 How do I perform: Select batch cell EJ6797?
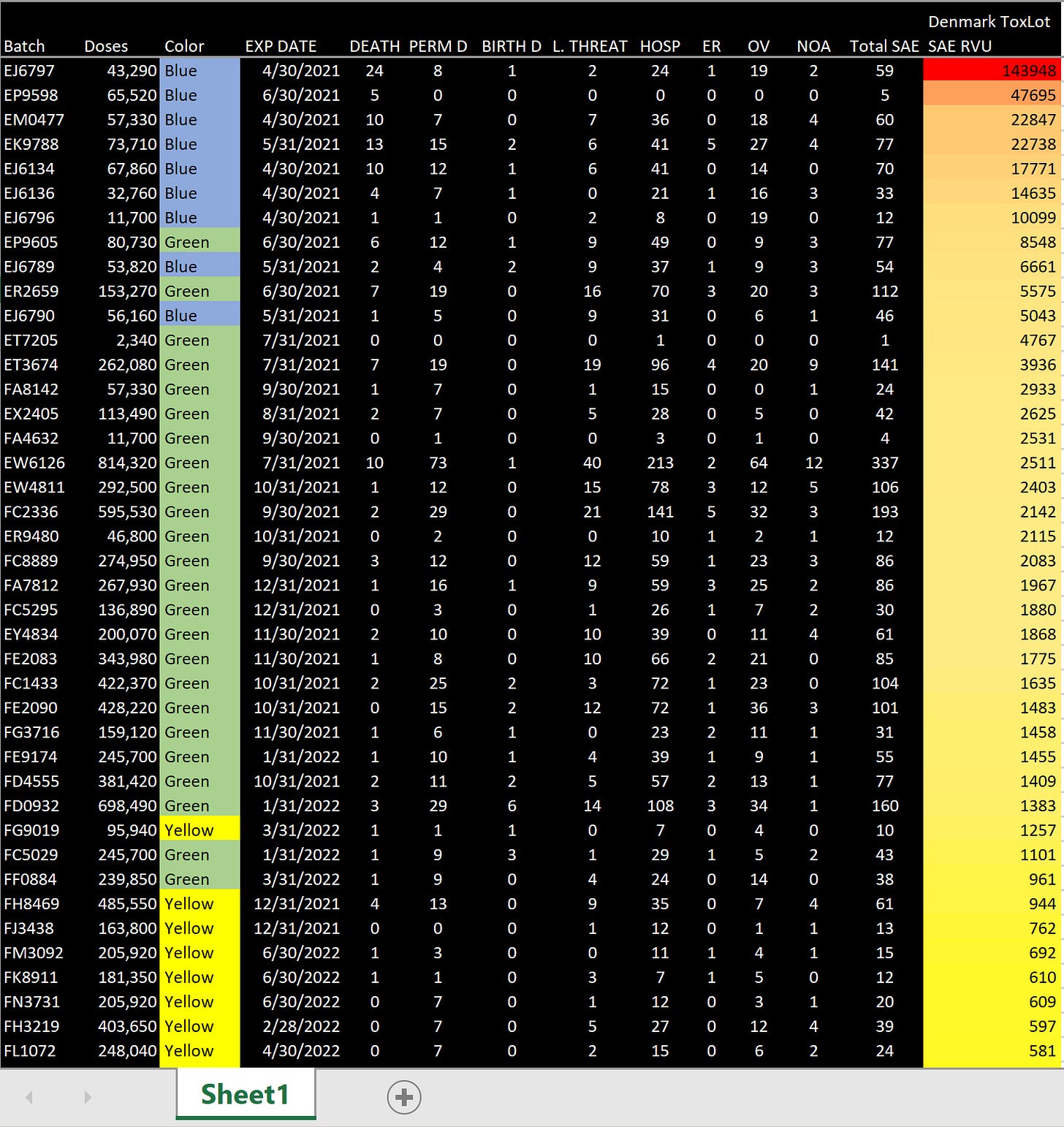pos(29,71)
